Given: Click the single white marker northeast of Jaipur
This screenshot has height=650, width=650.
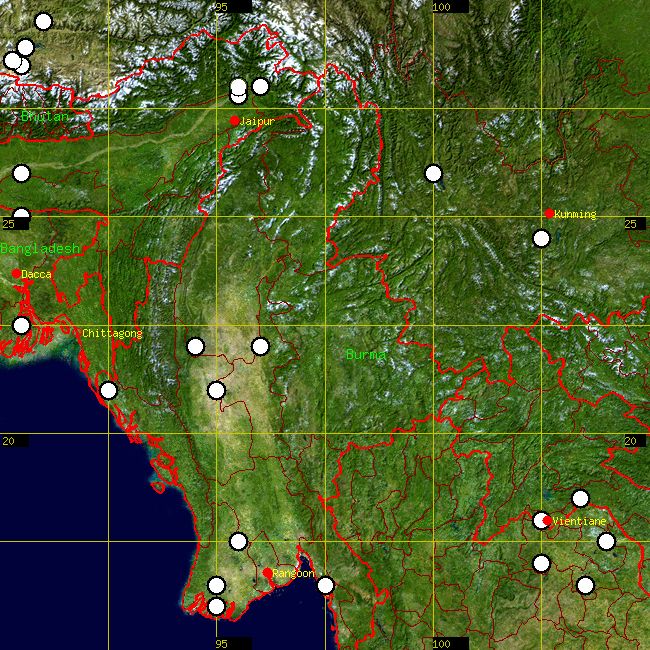Looking at the screenshot, I should pyautogui.click(x=260, y=87).
